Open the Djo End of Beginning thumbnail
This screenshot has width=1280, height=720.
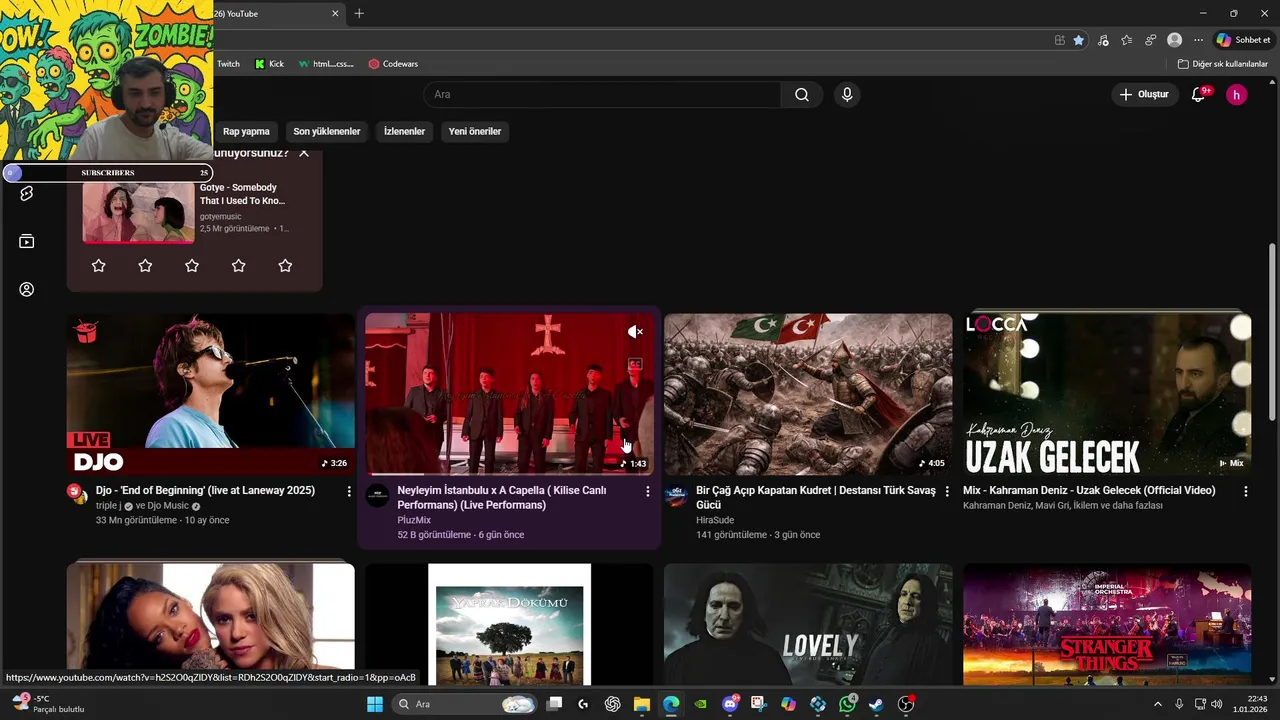tap(211, 394)
